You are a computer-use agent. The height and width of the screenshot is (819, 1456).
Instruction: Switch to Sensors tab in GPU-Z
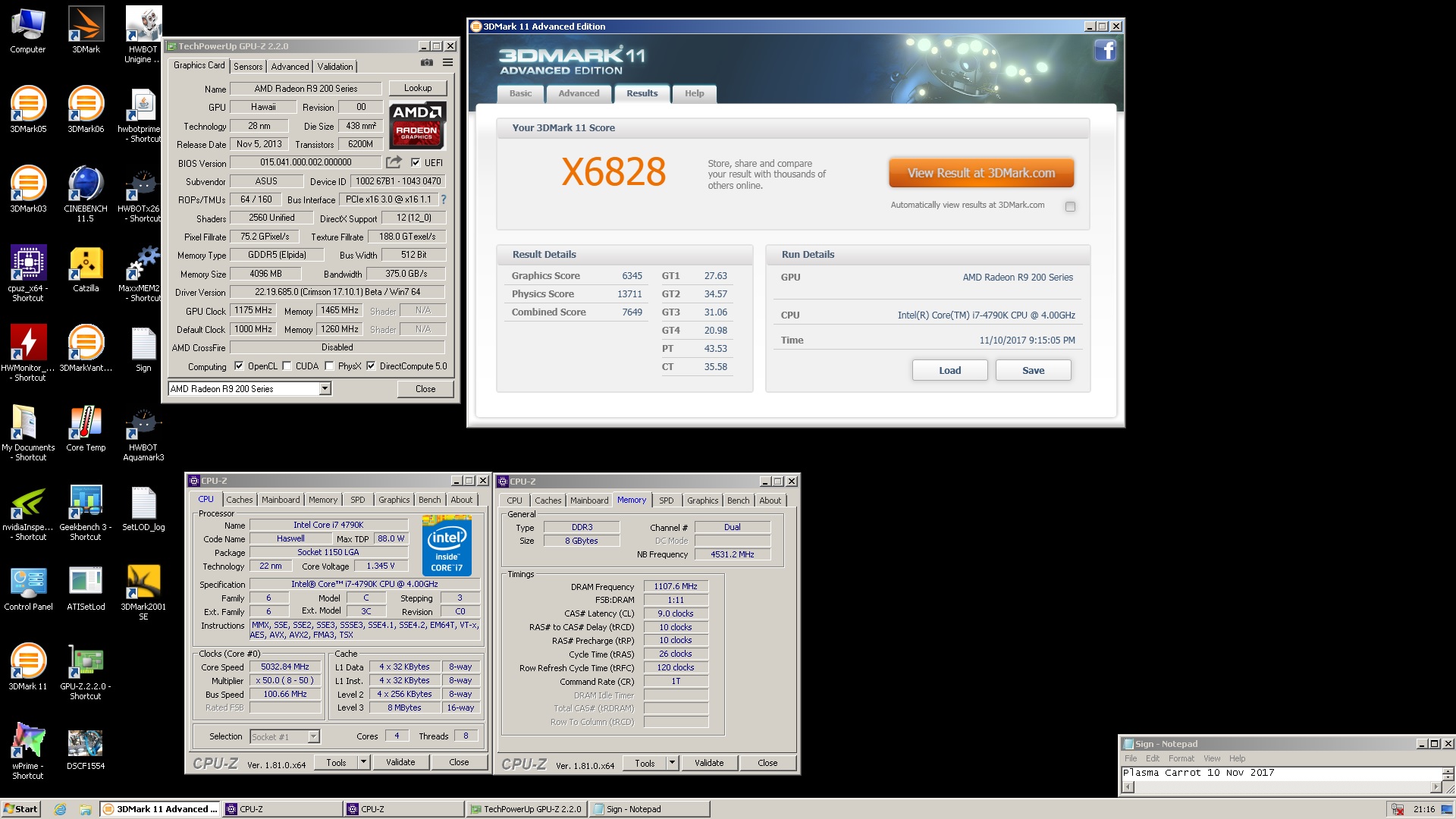tap(248, 67)
